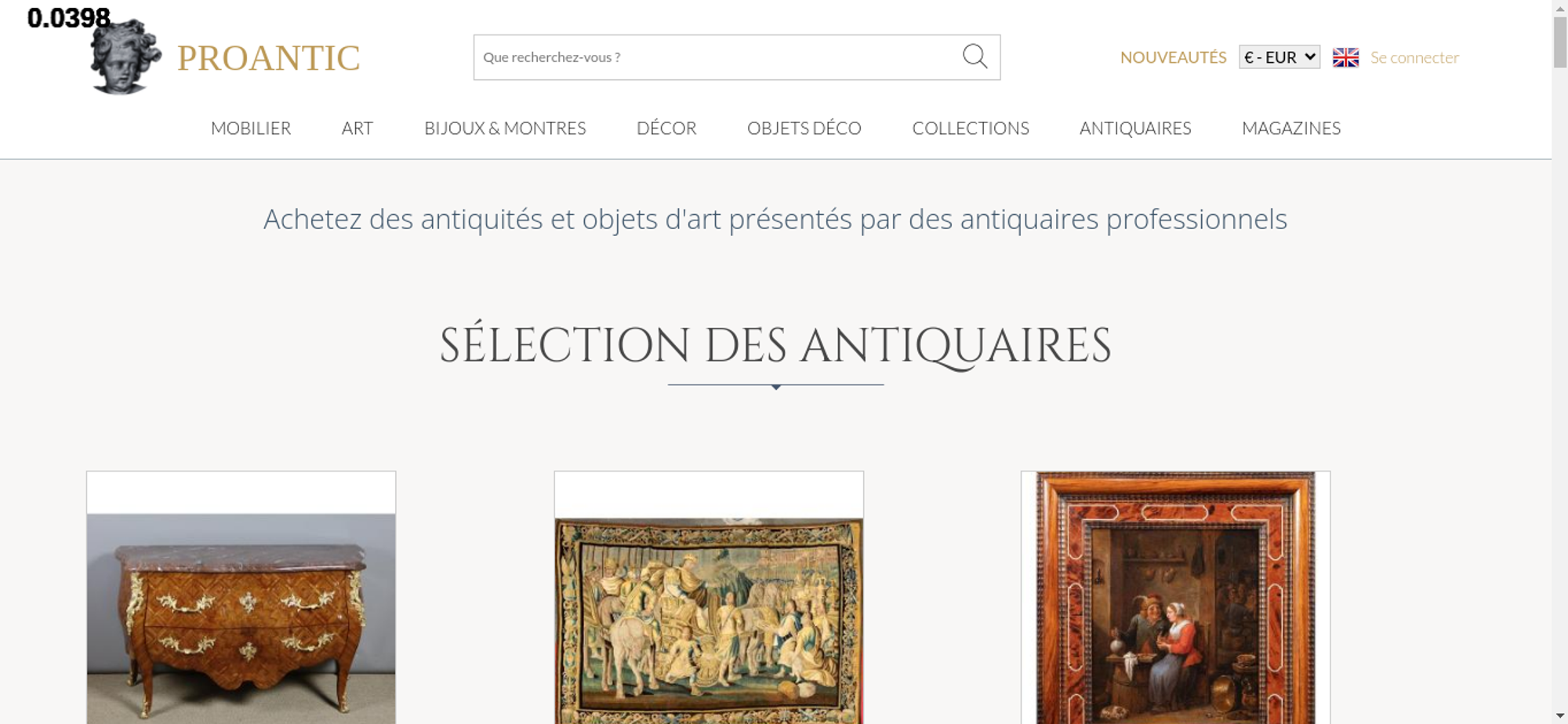Focus the 'Que recherchez-vous ?' search field
The width and height of the screenshot is (1568, 724).
pos(717,57)
